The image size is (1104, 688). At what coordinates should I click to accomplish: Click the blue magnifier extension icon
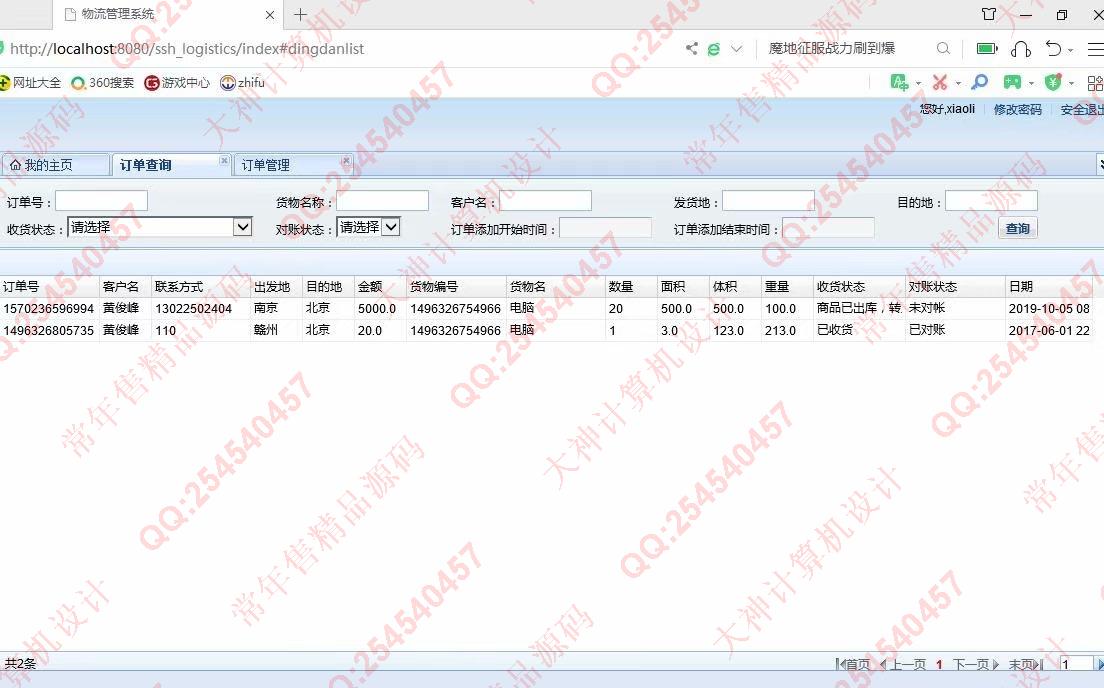click(x=979, y=82)
